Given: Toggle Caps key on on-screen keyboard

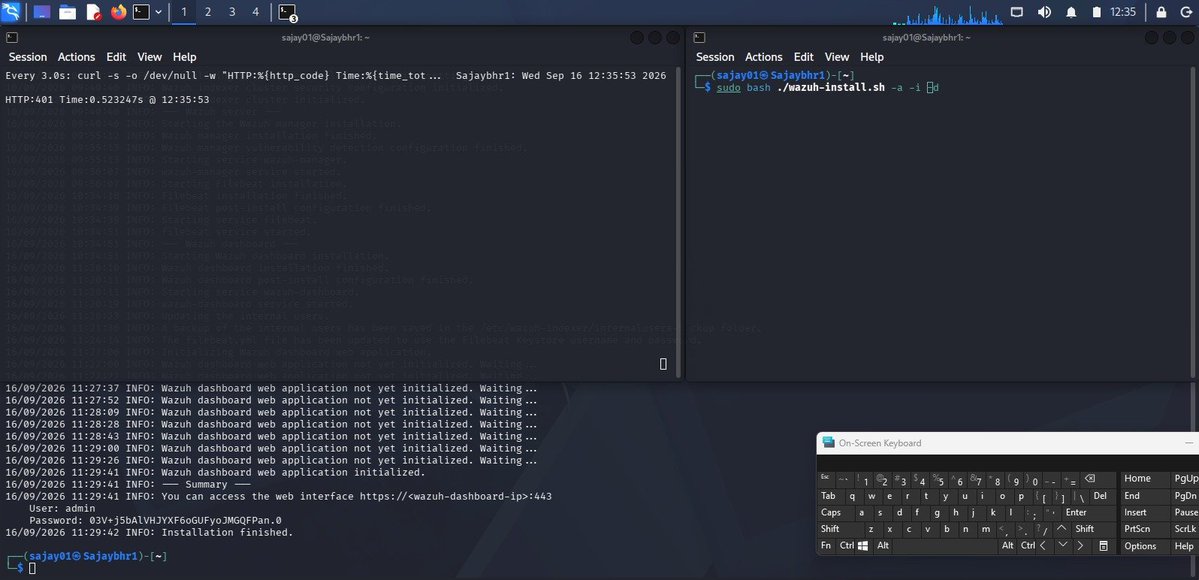Looking at the screenshot, I should [x=830, y=513].
